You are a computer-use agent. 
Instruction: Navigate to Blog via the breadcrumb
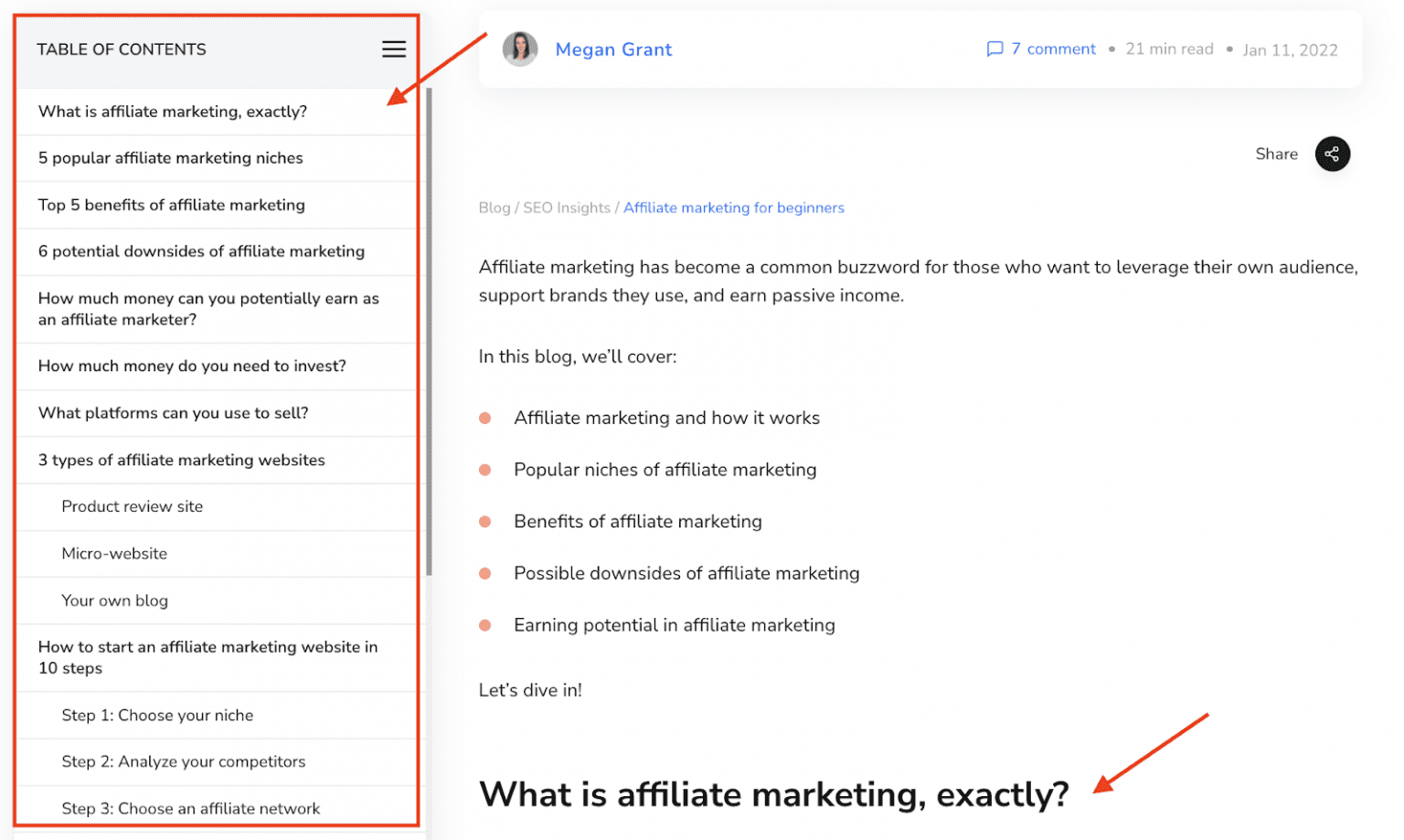coord(494,207)
